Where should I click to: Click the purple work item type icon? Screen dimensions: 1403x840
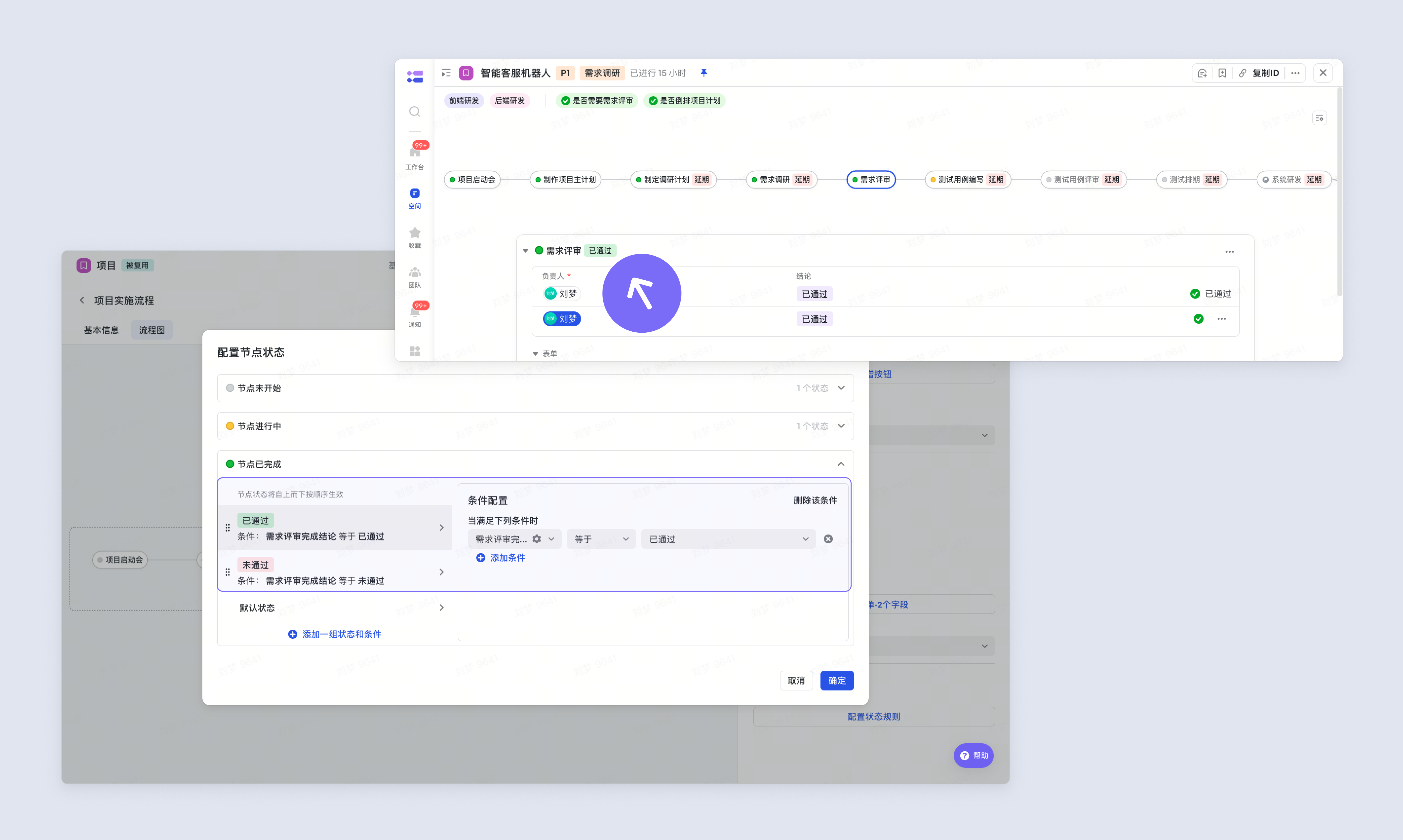466,73
